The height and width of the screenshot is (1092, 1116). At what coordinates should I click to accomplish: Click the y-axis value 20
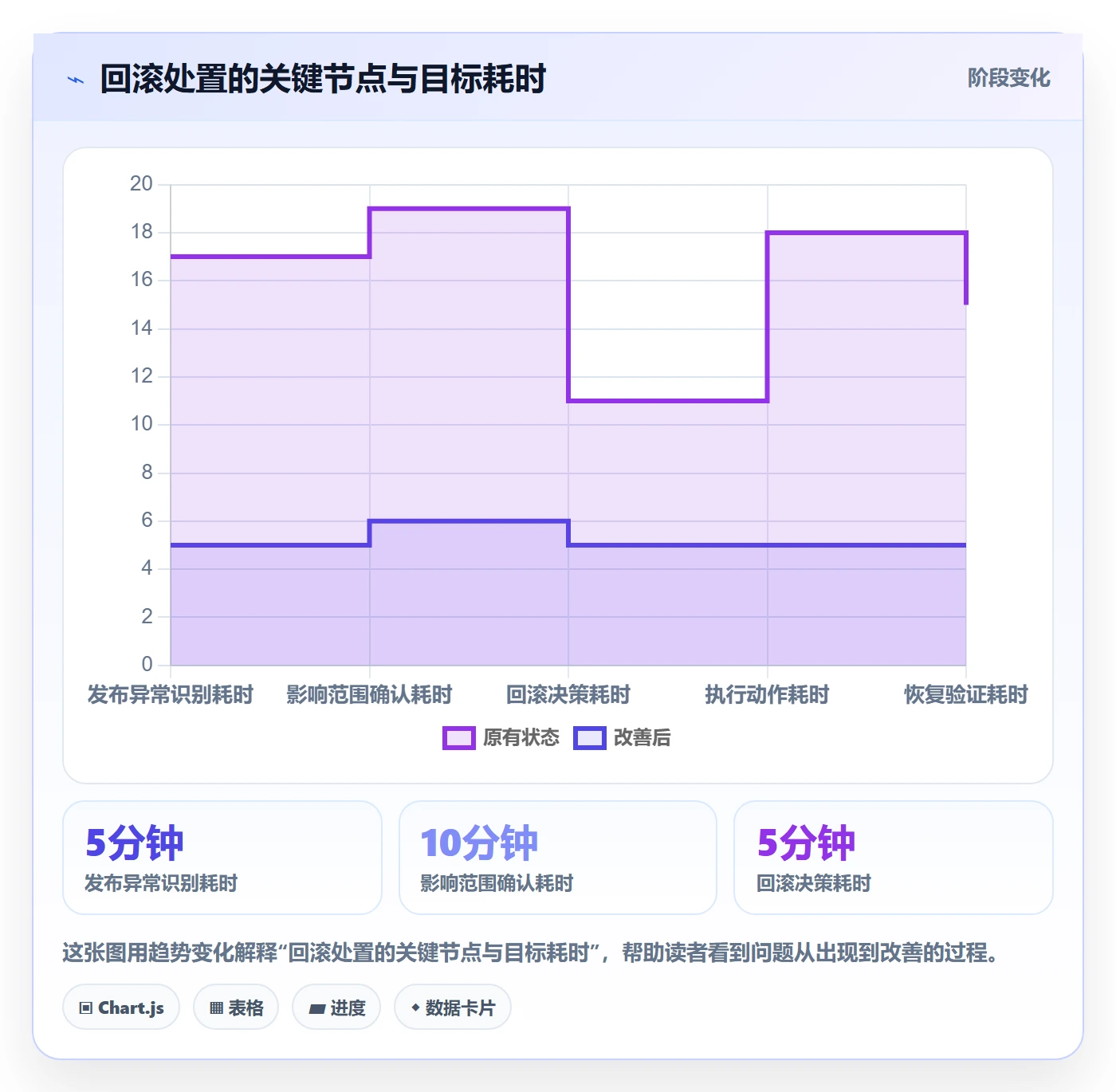(x=141, y=184)
